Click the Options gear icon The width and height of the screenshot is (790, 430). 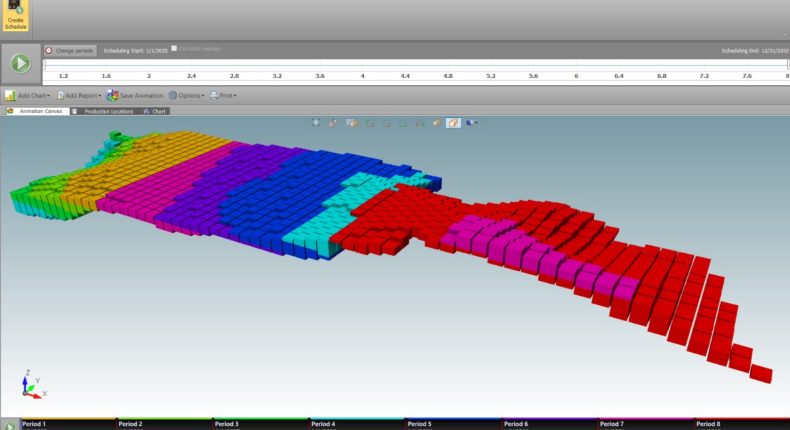[x=173, y=95]
